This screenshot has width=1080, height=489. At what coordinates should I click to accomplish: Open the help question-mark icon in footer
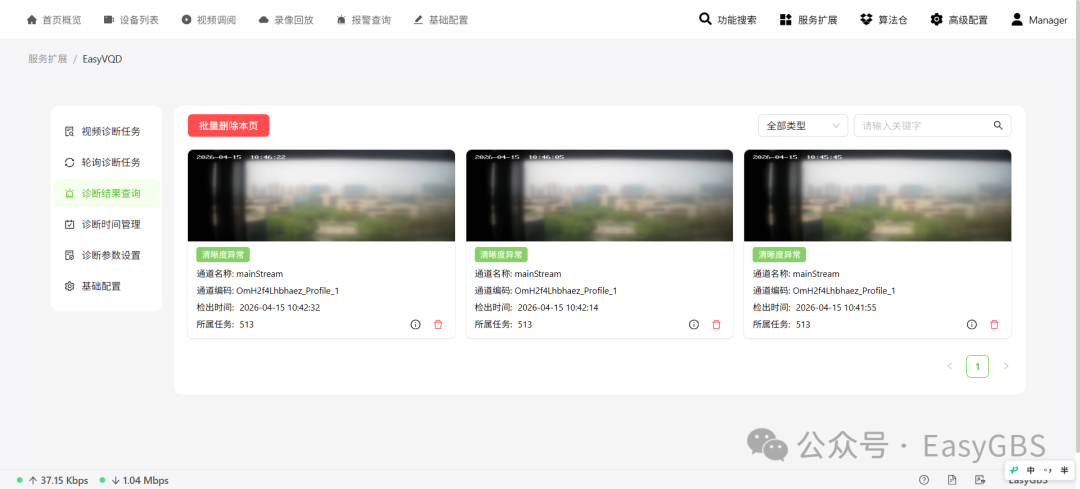click(x=924, y=480)
